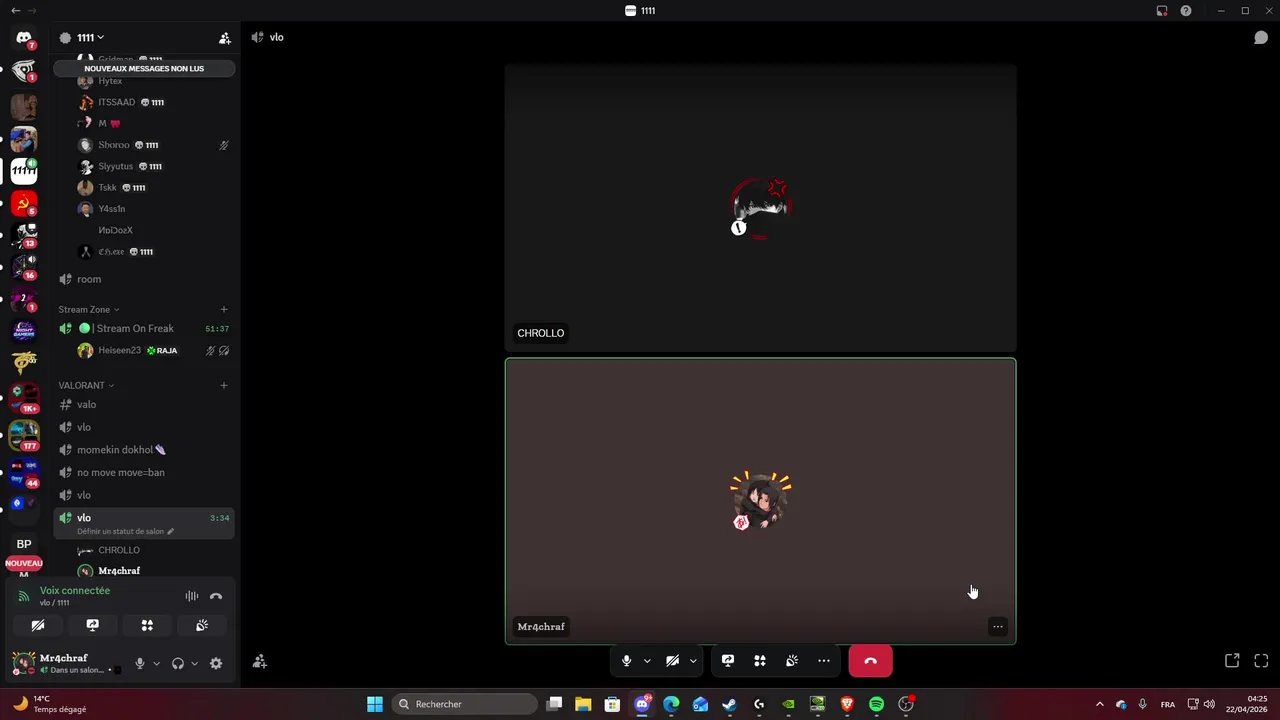Focus the CHROLLO video tile
This screenshot has width=1280, height=720.
[x=760, y=208]
